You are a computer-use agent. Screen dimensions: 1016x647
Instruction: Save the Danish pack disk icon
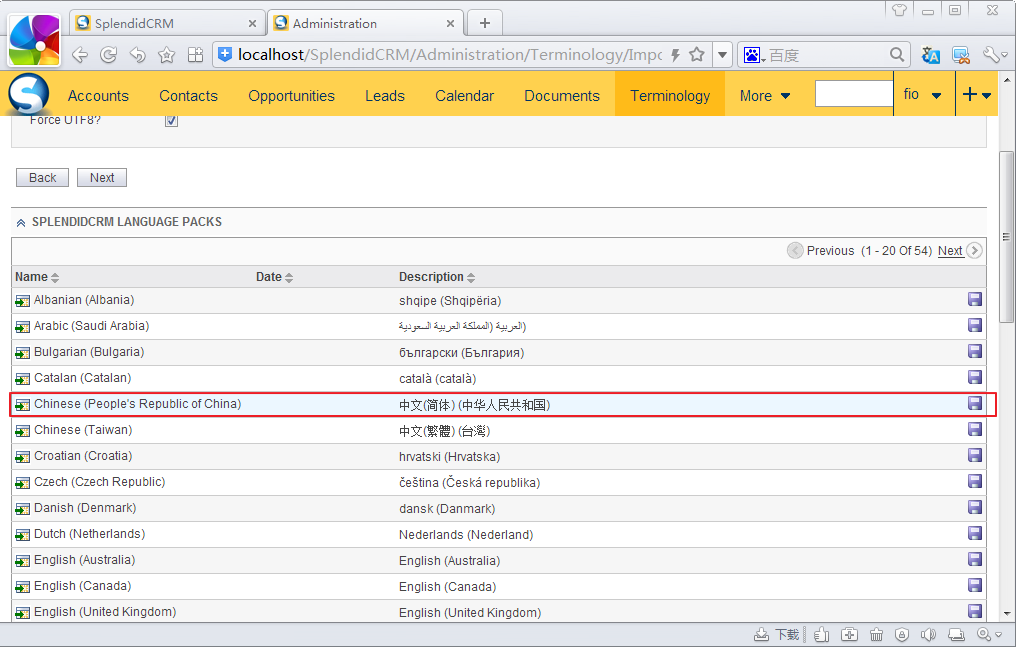[x=975, y=507]
